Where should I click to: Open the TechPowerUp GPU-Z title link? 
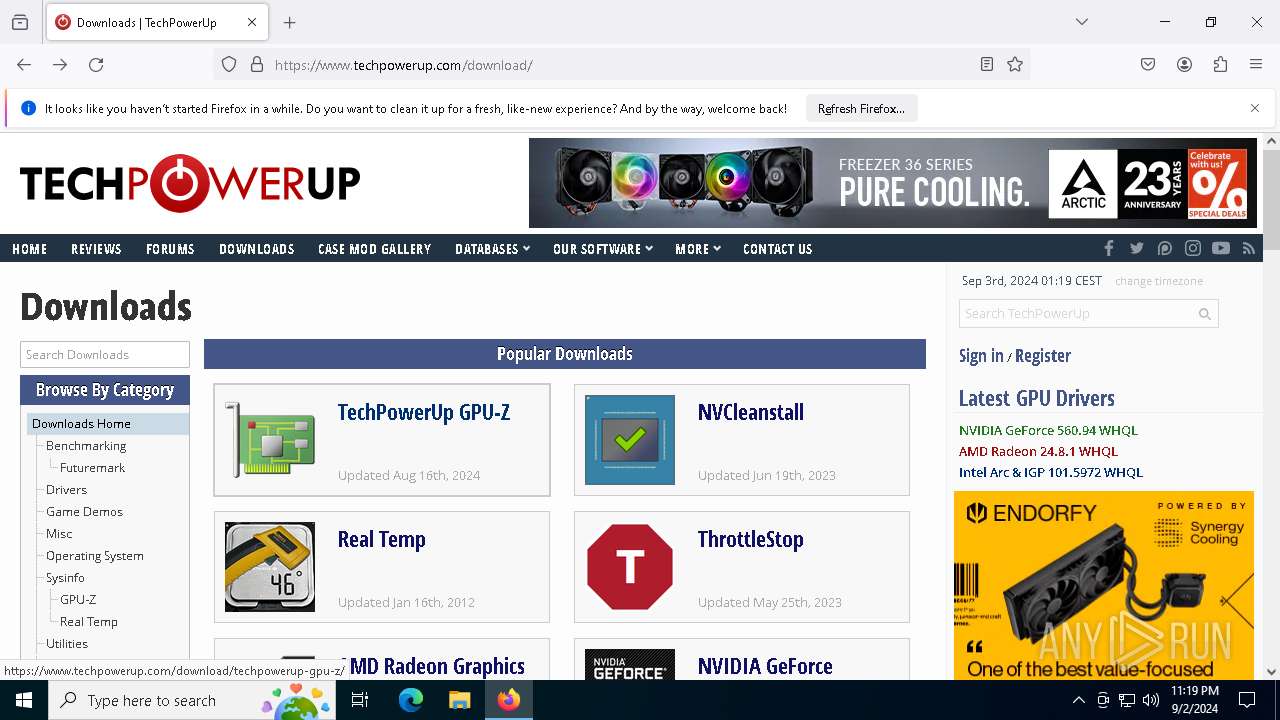click(424, 412)
